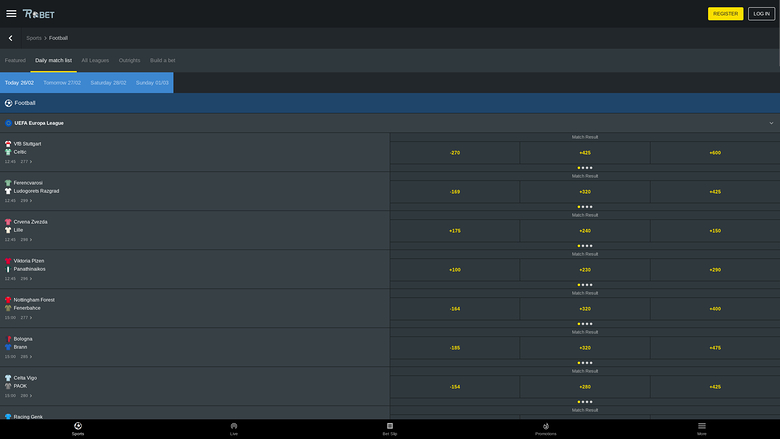
Task: Click Fenerbahce jersey icon
Action: coord(8,308)
